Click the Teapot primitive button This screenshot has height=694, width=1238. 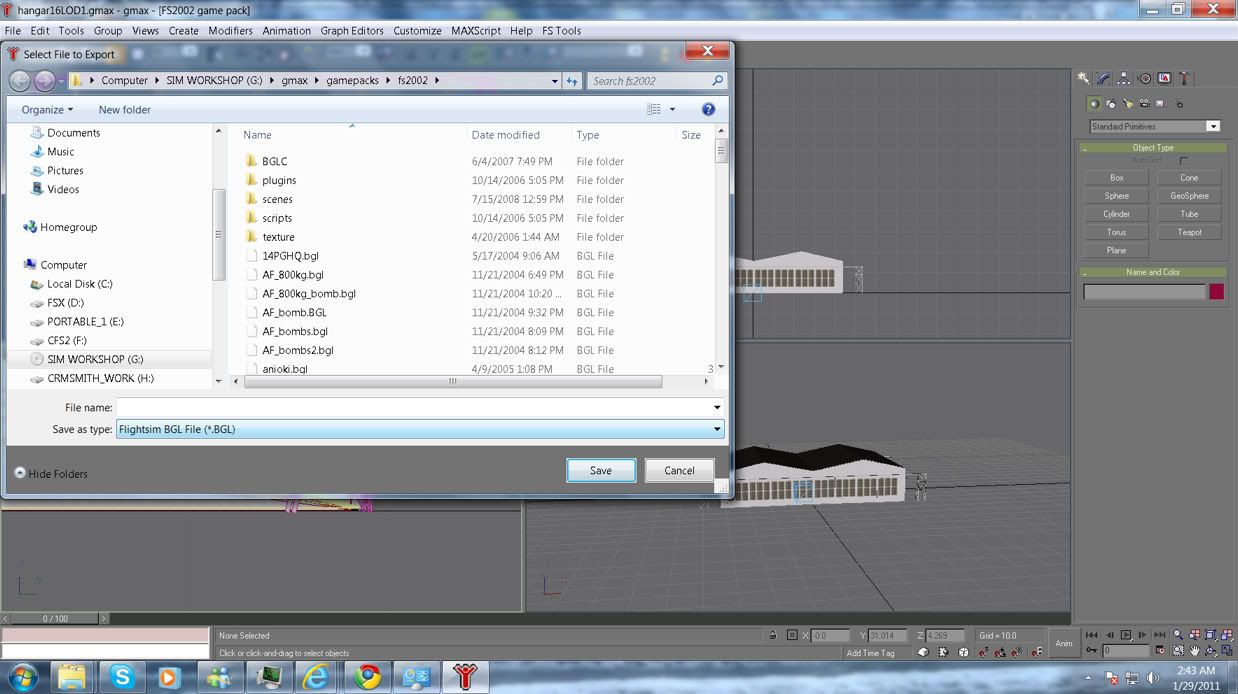coord(1189,232)
